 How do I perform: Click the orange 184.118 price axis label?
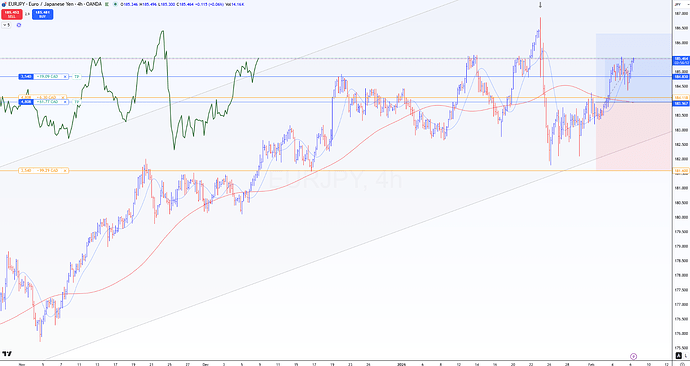[x=680, y=98]
